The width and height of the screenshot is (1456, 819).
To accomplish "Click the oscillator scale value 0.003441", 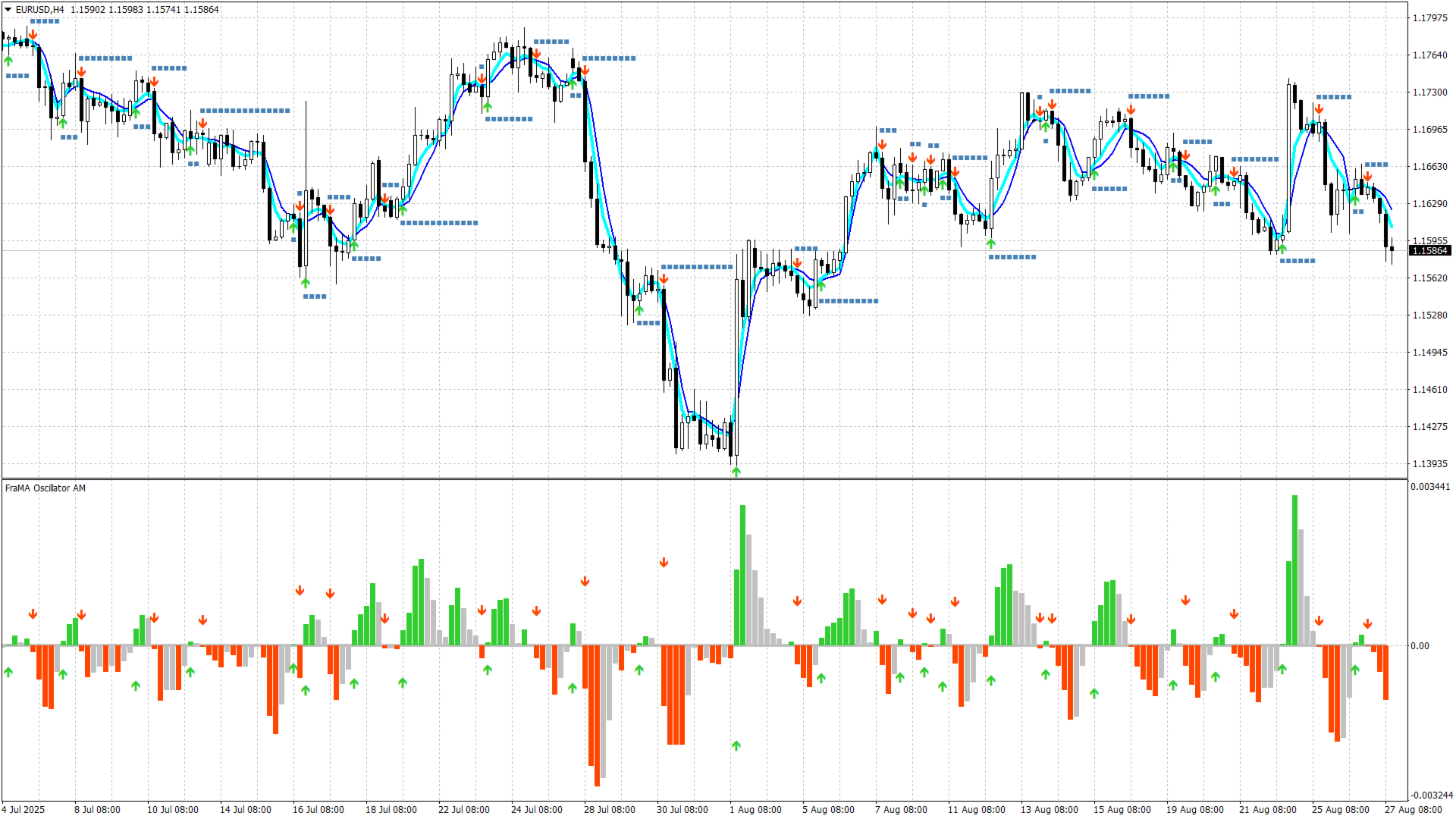I will [1430, 487].
